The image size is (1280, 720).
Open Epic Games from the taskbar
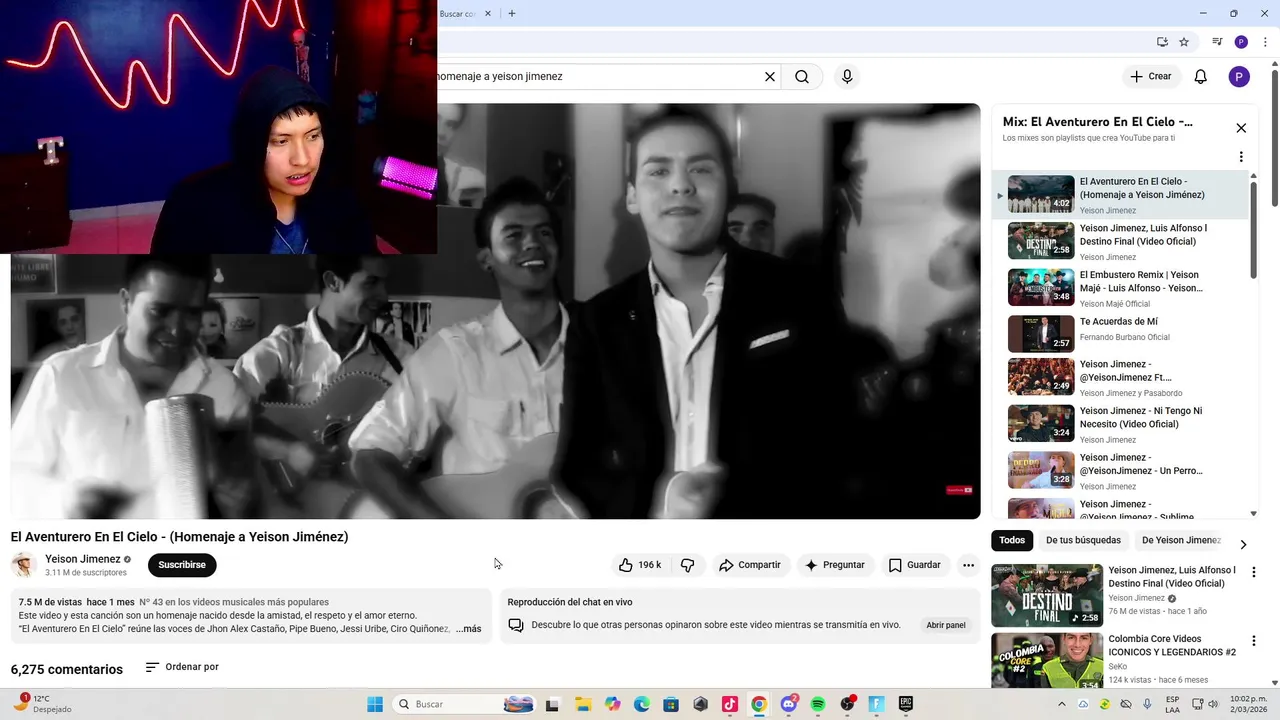coord(906,704)
